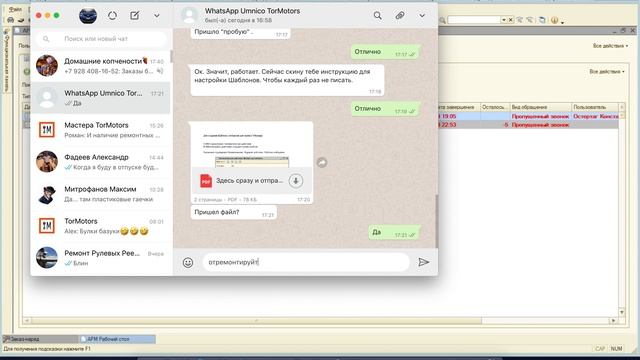Image resolution: width=640 pixels, height=360 pixels.
Task: Click the 1C toolbar magnifier search icon
Action: [x=442, y=20]
